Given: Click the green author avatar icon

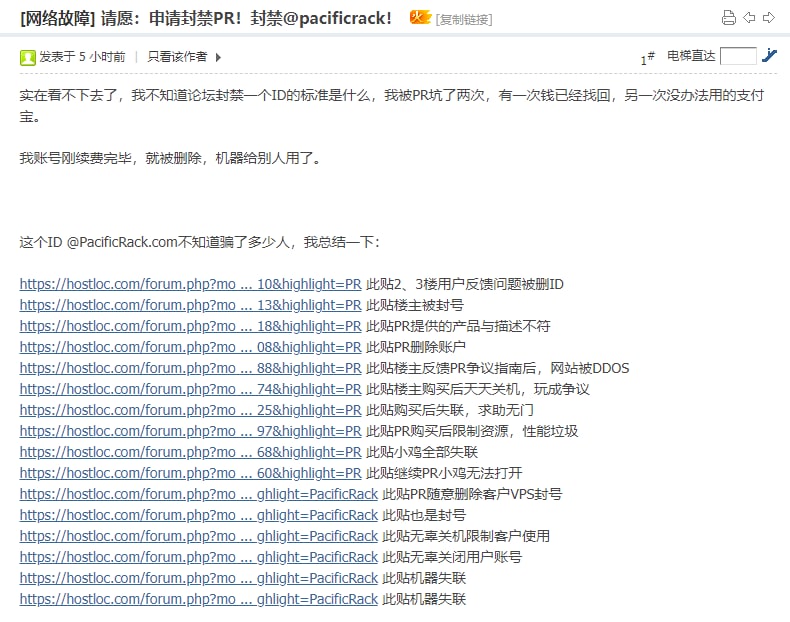Looking at the screenshot, I should point(28,57).
